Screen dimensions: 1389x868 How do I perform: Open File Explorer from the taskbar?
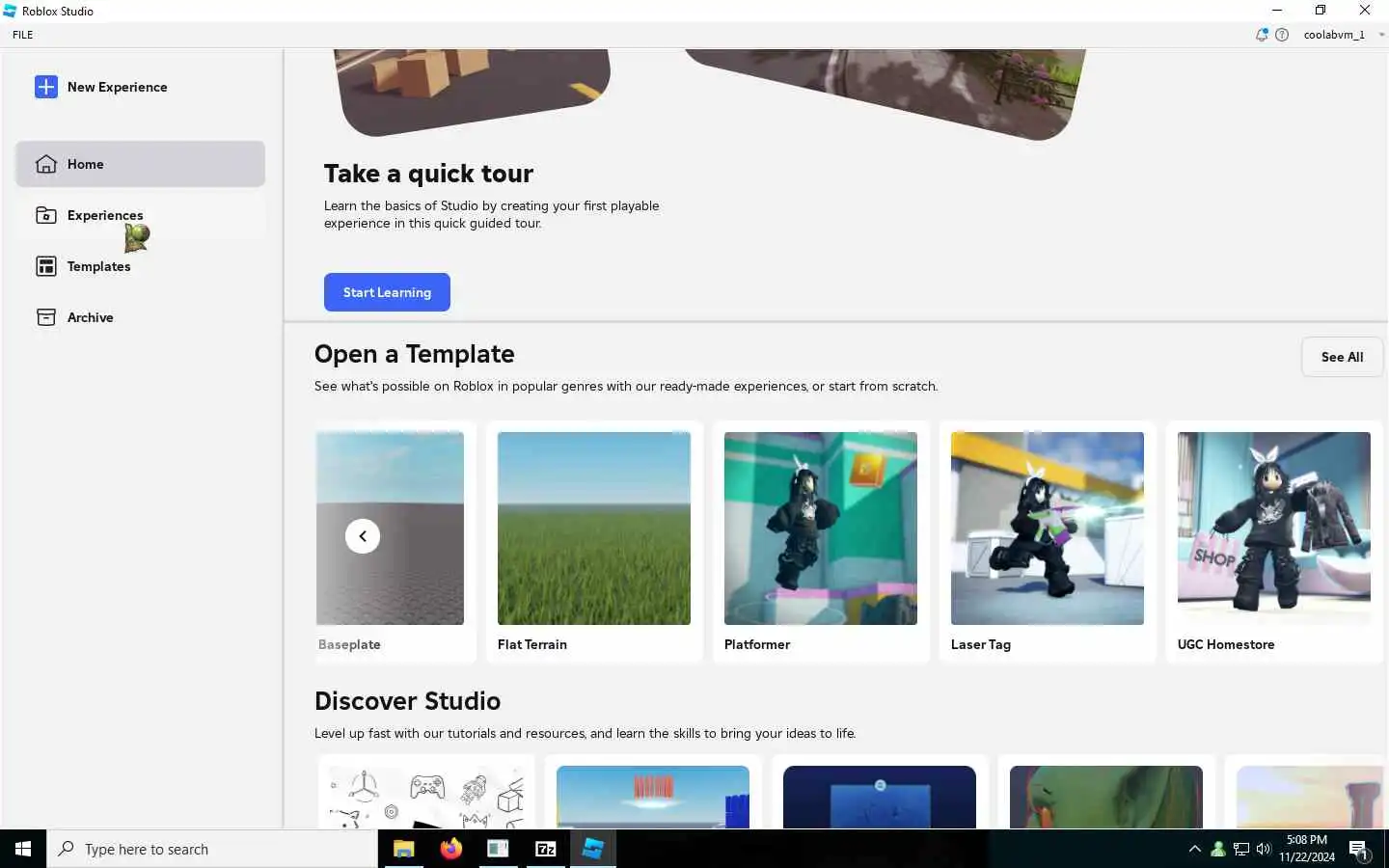[x=403, y=849]
